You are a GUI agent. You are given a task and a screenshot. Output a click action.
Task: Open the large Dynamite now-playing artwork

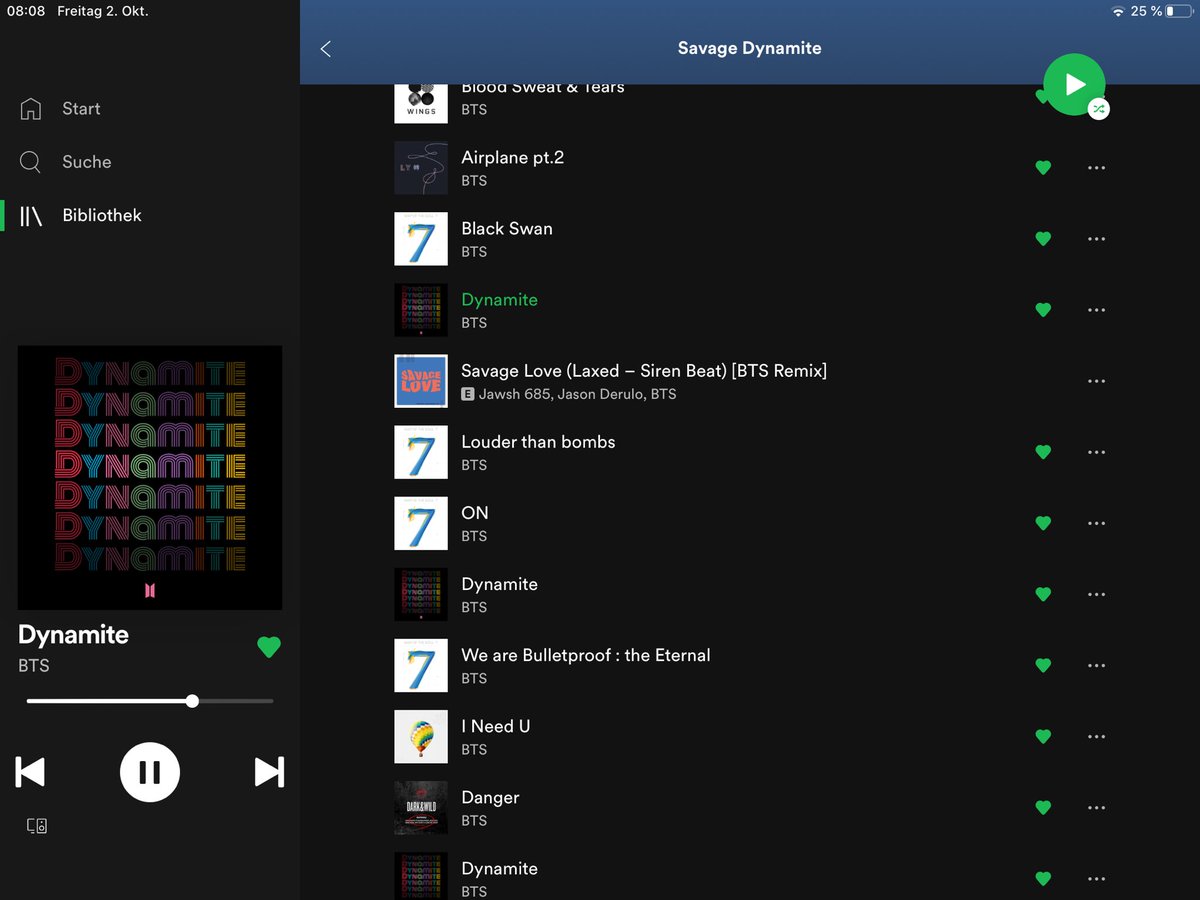point(150,478)
